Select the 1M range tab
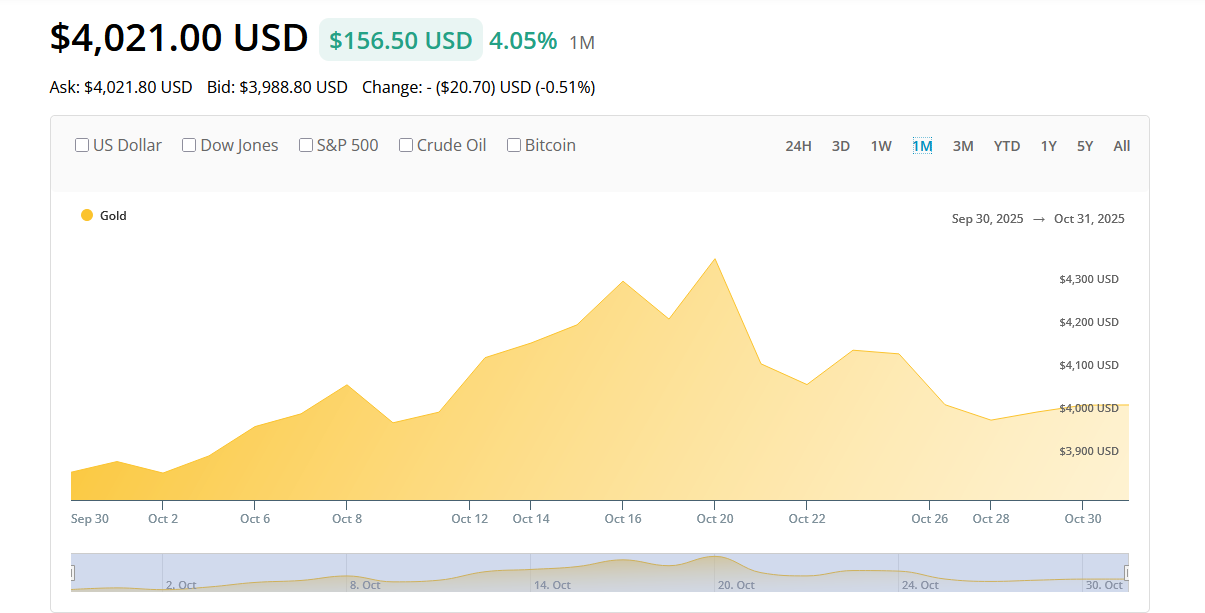The height and width of the screenshot is (613, 1205). click(922, 146)
